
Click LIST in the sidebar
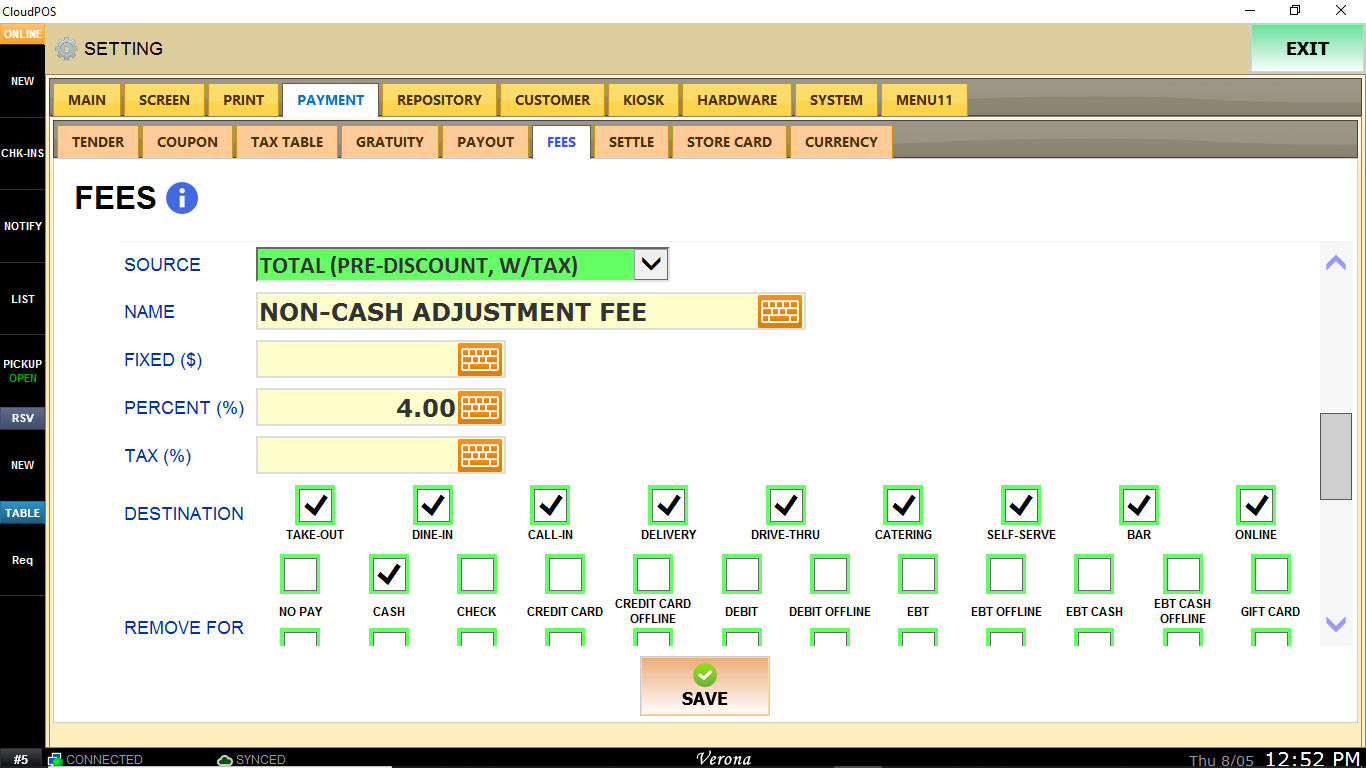pos(22,299)
